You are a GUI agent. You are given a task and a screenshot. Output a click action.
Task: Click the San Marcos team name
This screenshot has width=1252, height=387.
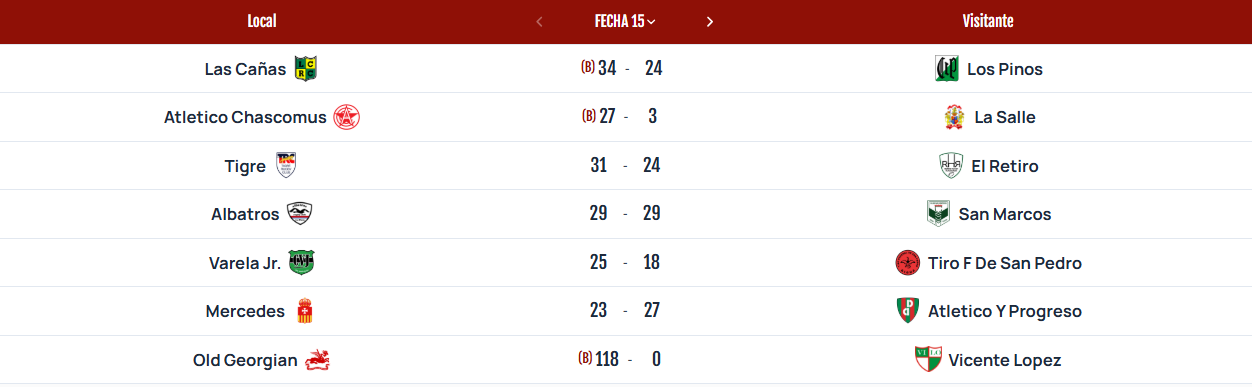coord(1005,214)
